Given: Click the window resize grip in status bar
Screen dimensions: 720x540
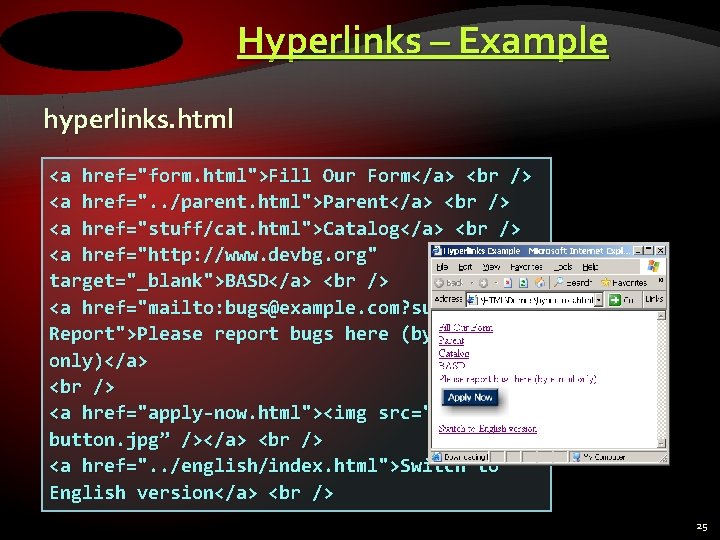Looking at the screenshot, I should 663,458.
